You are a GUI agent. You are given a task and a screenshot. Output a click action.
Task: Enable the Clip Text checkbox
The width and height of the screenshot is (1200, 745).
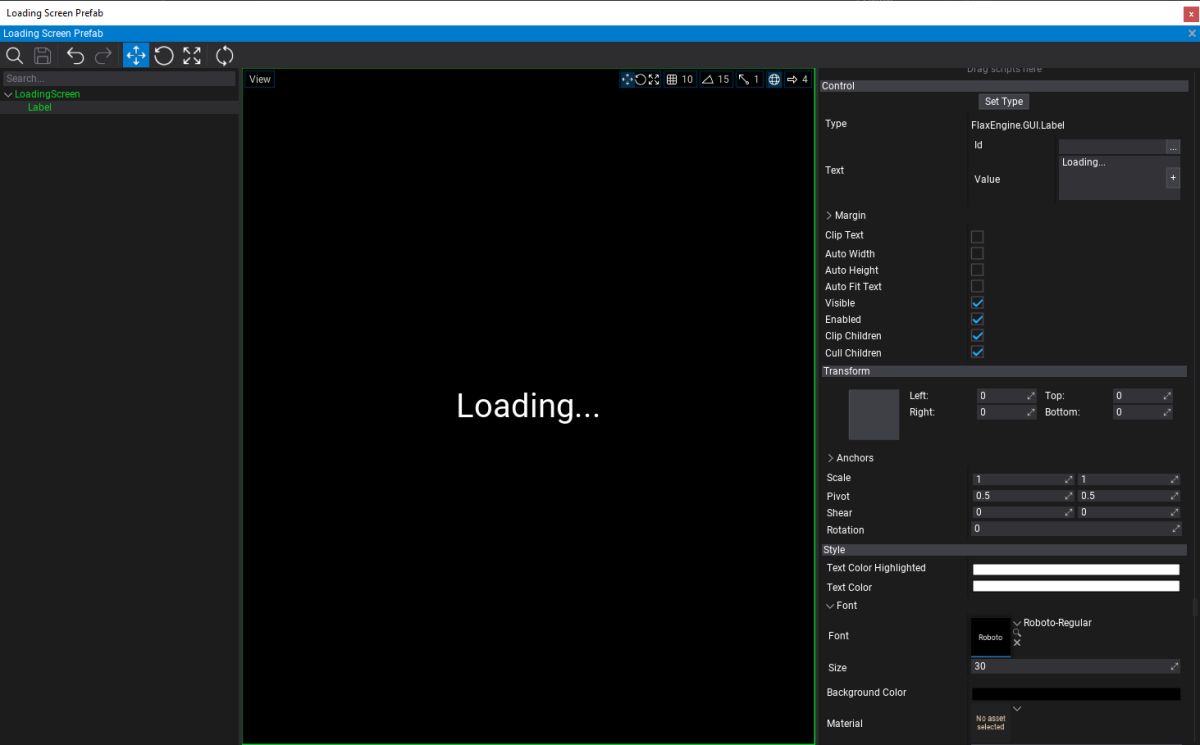977,237
